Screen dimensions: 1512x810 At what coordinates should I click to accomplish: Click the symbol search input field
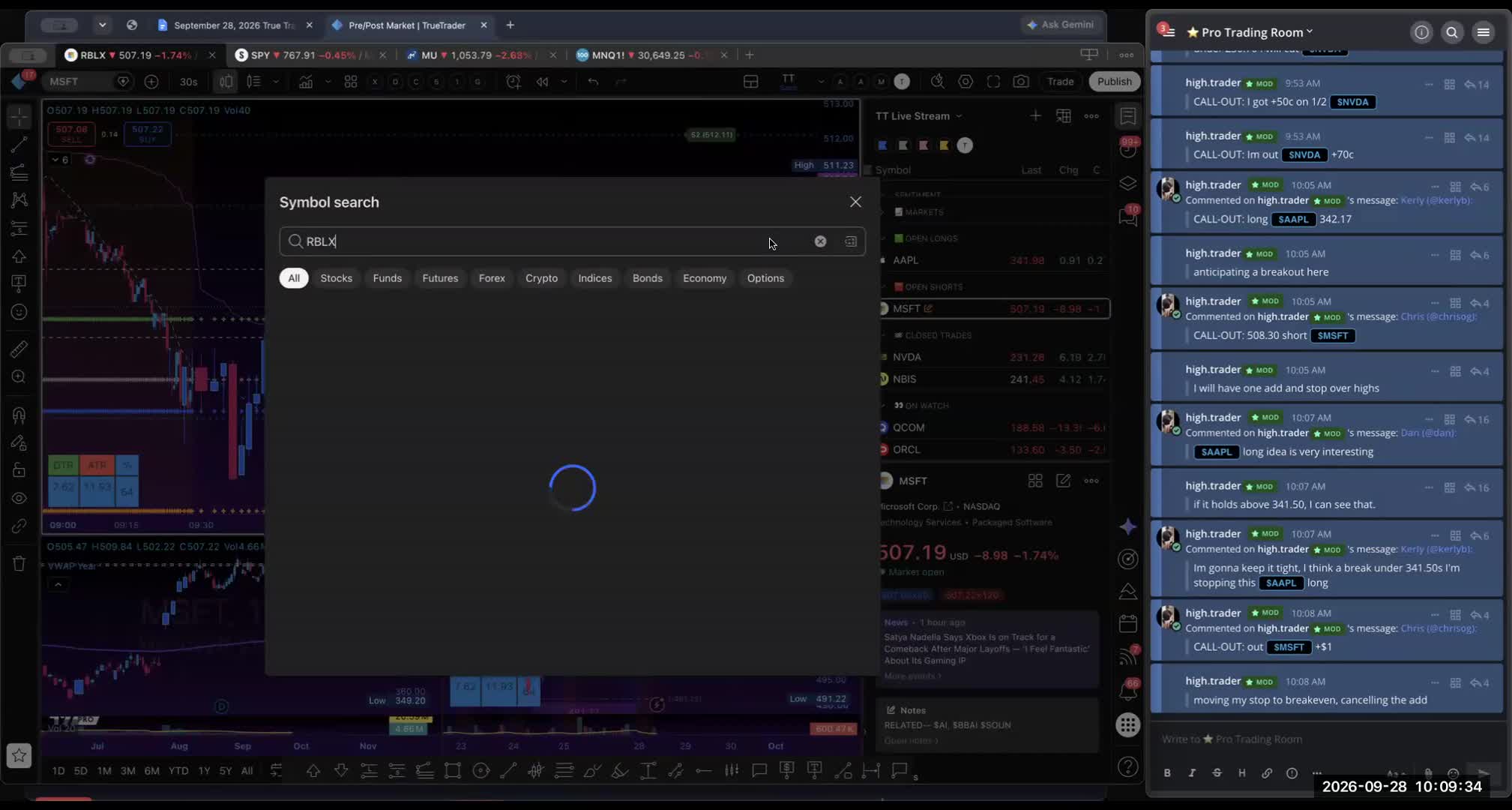572,241
